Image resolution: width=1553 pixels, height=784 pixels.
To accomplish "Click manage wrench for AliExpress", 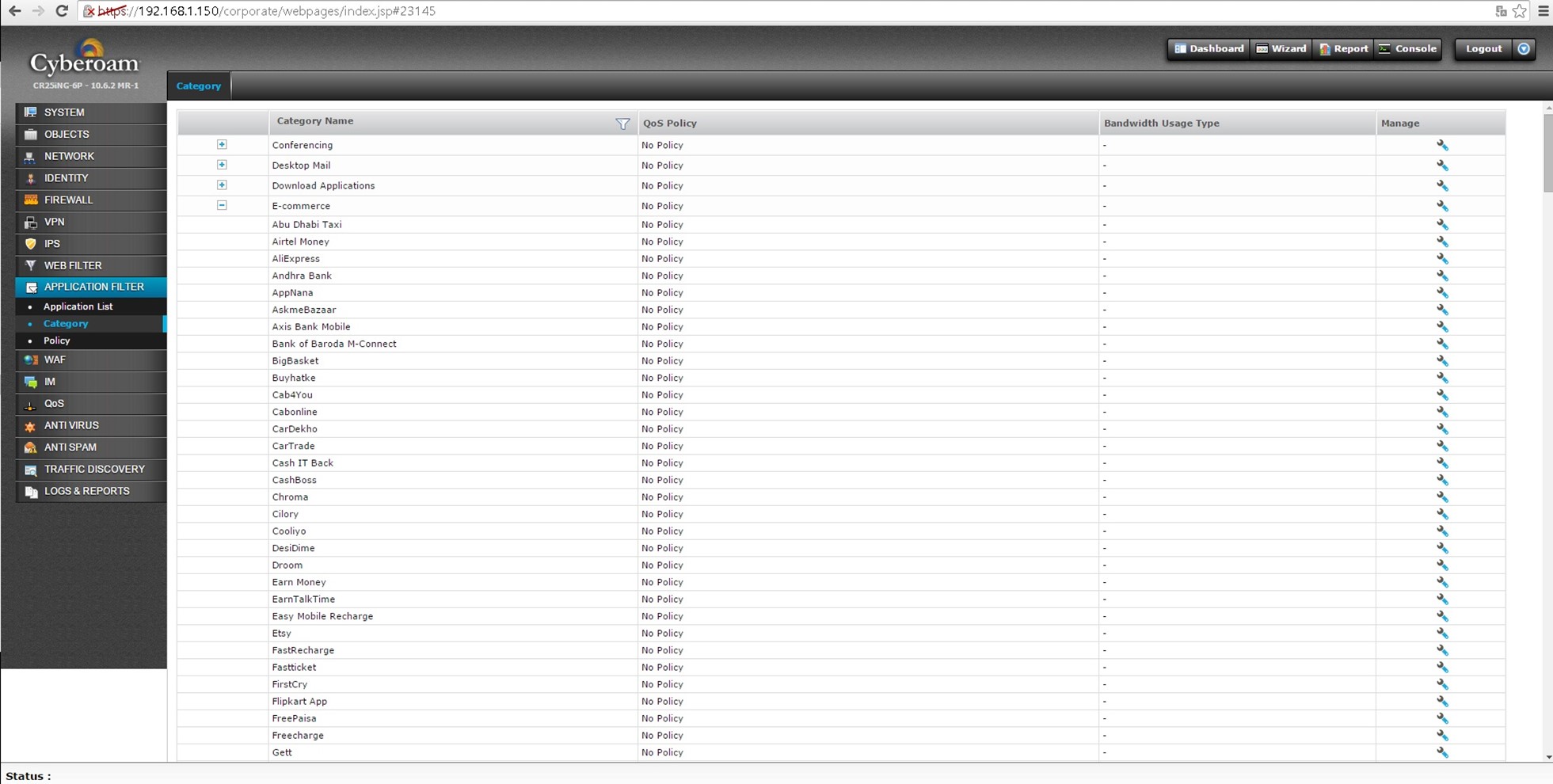I will click(x=1442, y=259).
